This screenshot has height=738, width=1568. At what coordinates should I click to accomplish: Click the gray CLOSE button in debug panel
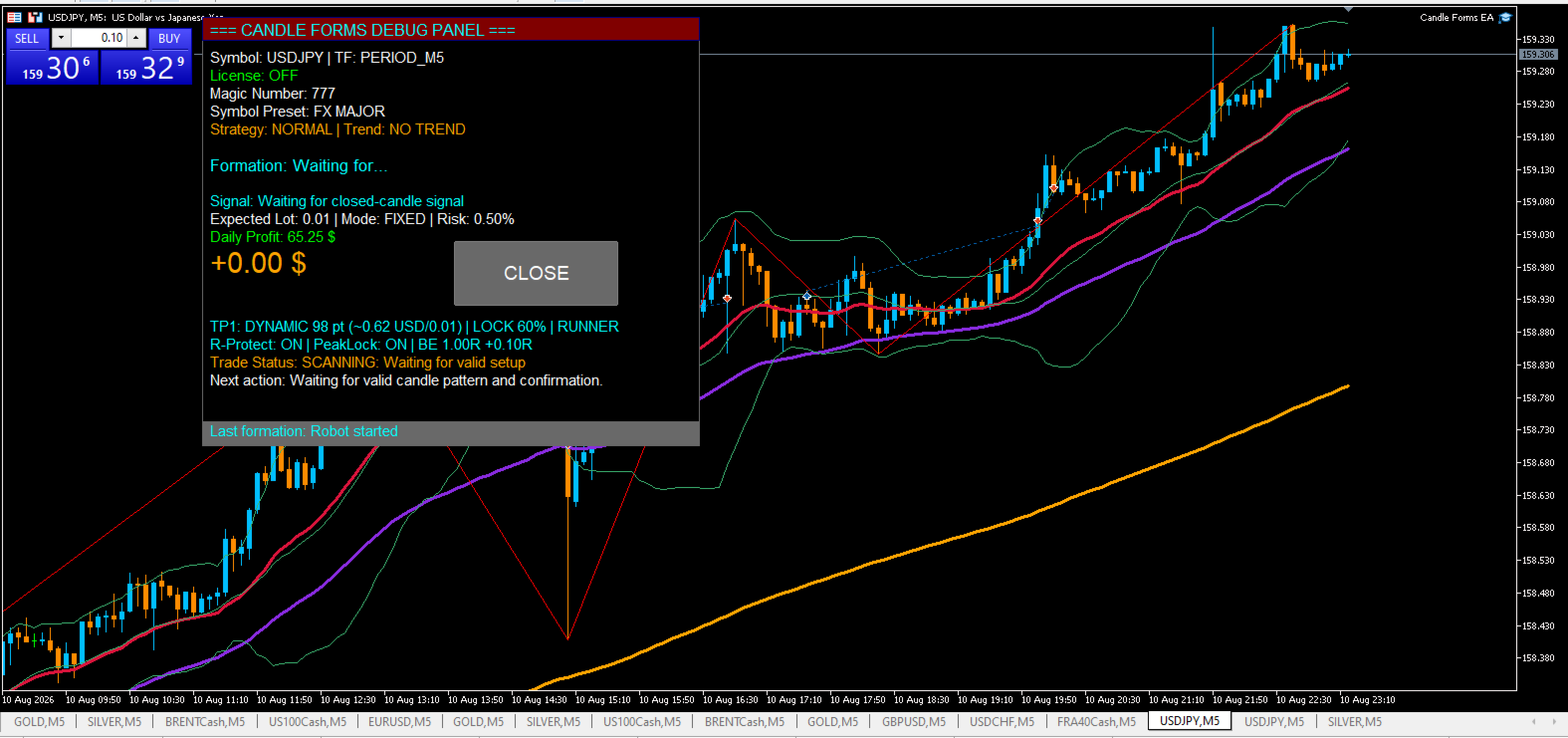[536, 273]
